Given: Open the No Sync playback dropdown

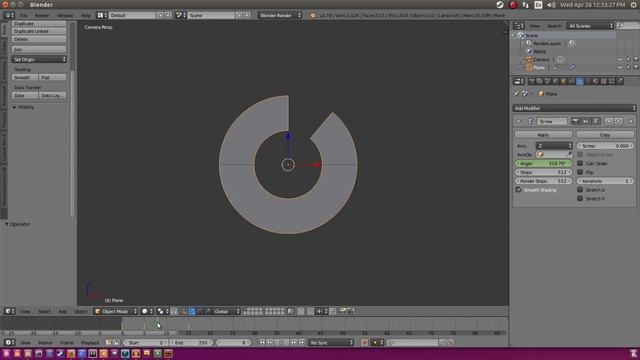Looking at the screenshot, I should (331, 342).
